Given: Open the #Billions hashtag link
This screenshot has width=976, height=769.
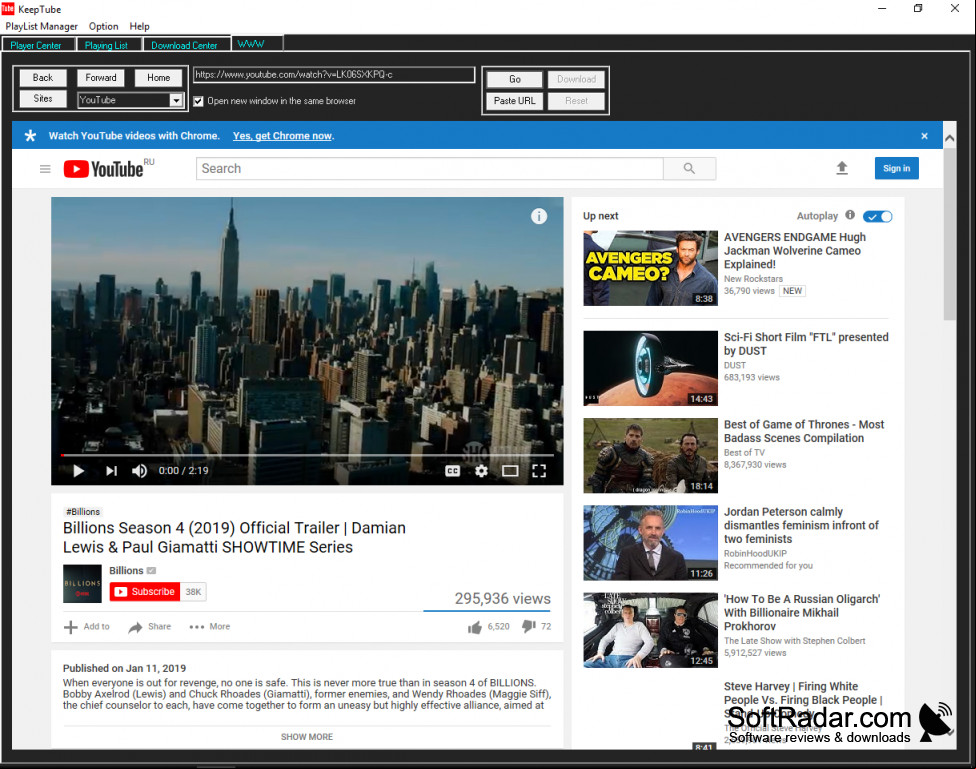Looking at the screenshot, I should pos(83,512).
